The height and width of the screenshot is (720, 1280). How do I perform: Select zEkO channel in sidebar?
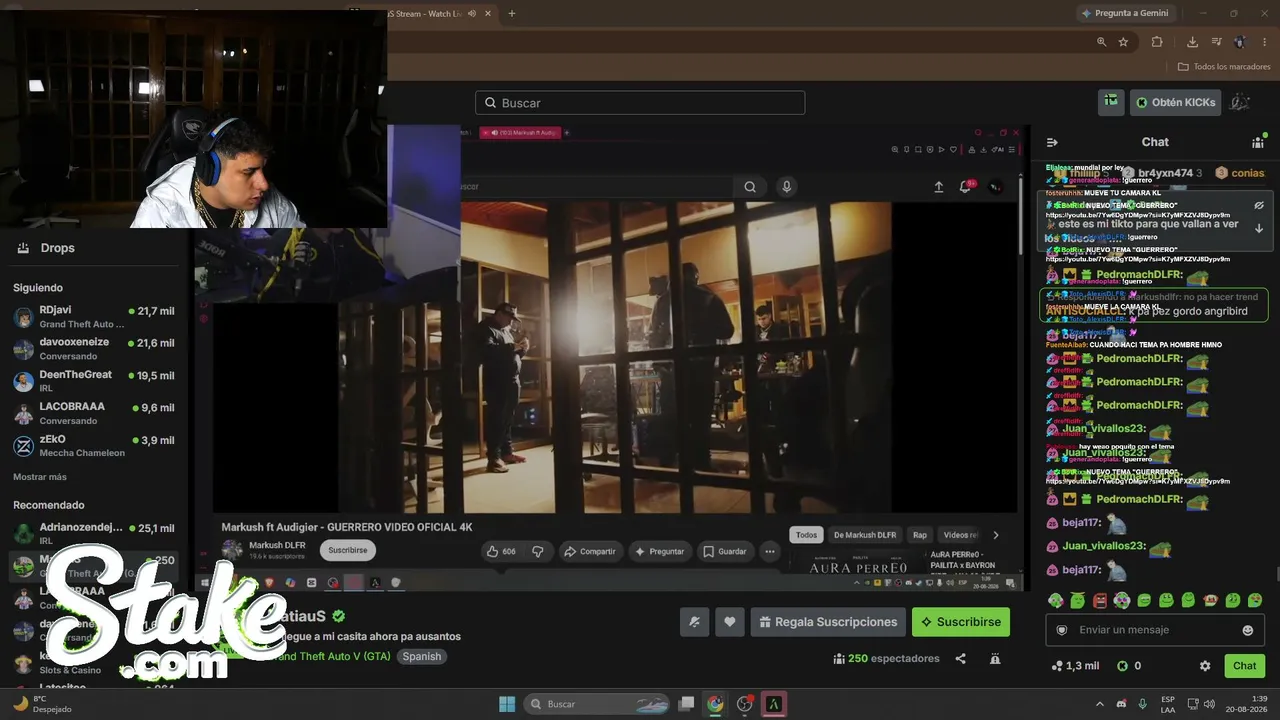pos(95,446)
